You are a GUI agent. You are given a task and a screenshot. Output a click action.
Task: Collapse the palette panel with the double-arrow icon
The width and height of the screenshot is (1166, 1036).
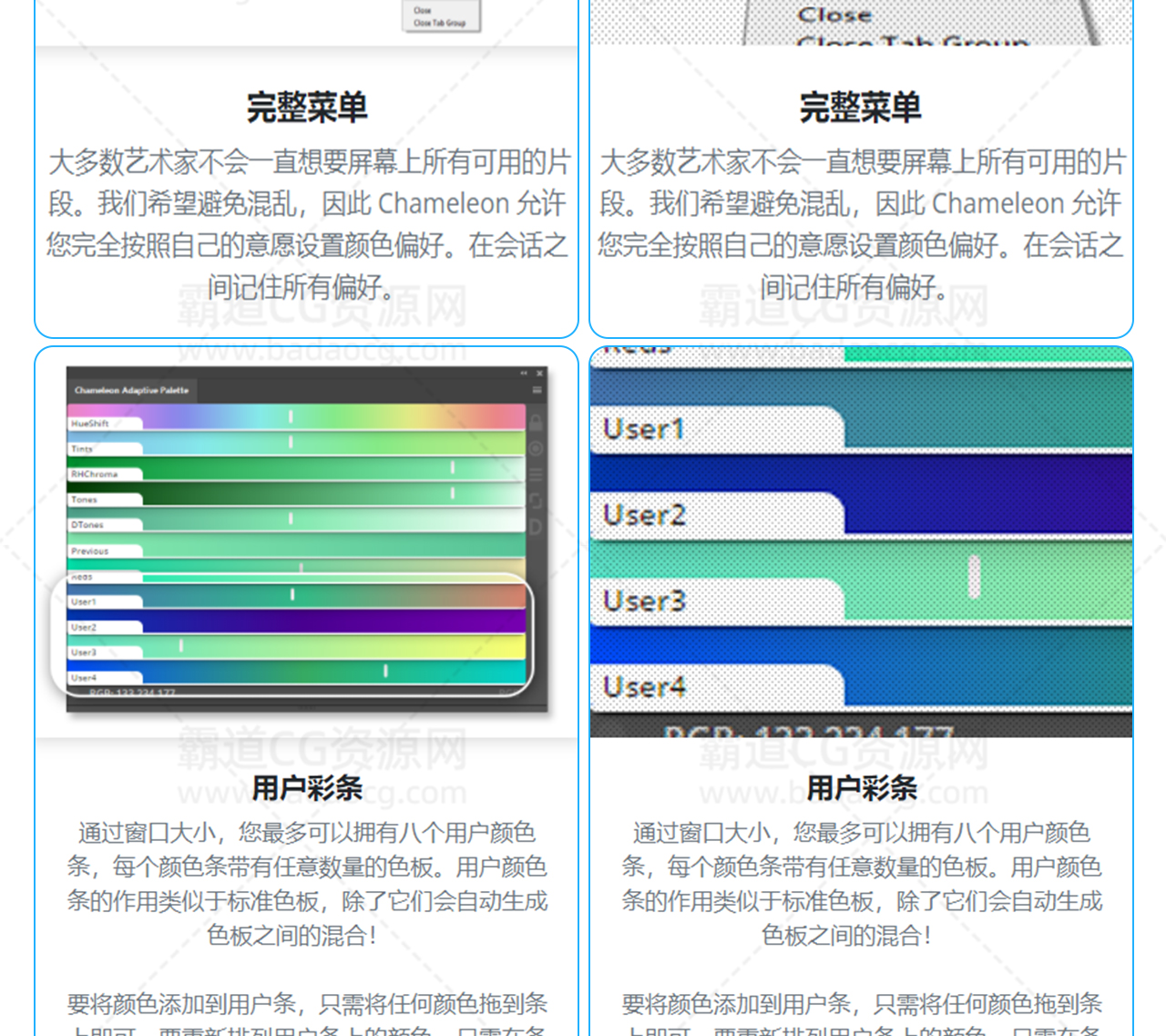(x=524, y=374)
